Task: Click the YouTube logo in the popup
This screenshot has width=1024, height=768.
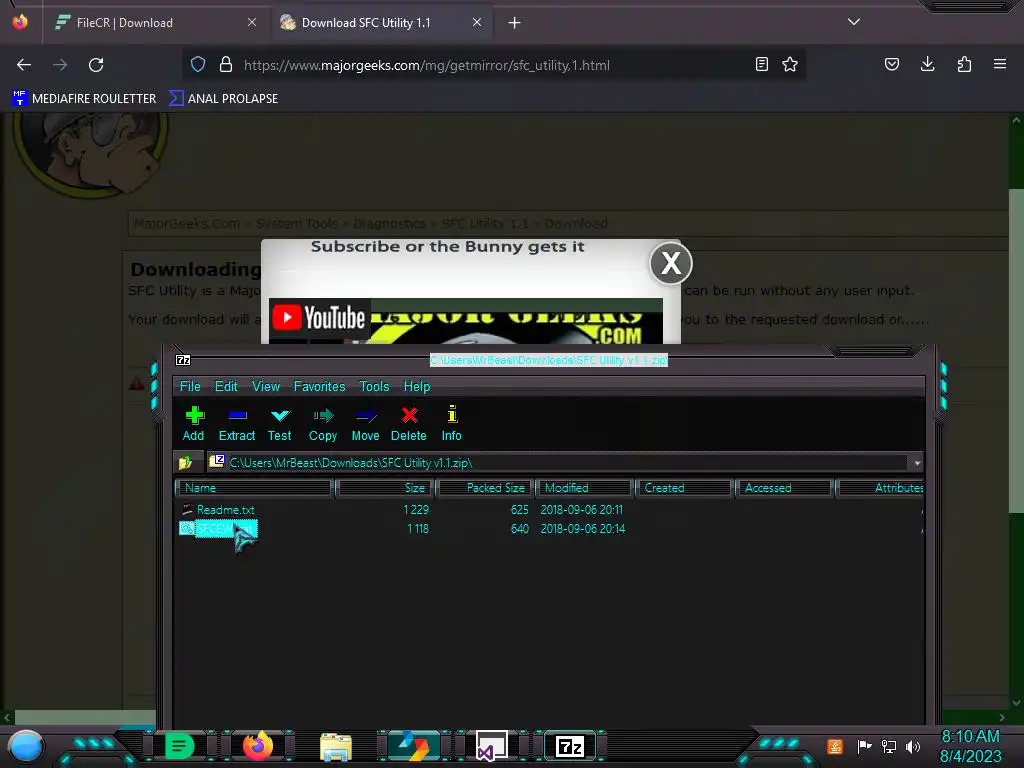Action: pos(319,318)
